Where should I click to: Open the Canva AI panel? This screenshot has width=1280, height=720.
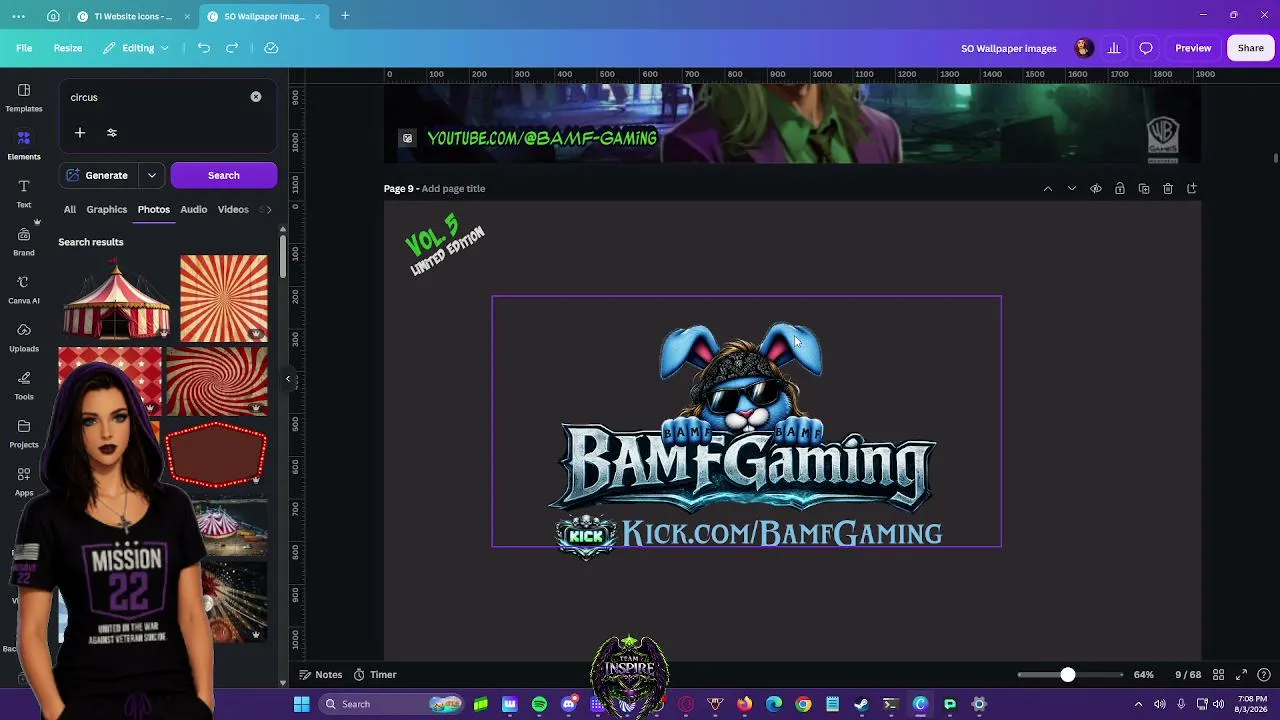point(24,289)
